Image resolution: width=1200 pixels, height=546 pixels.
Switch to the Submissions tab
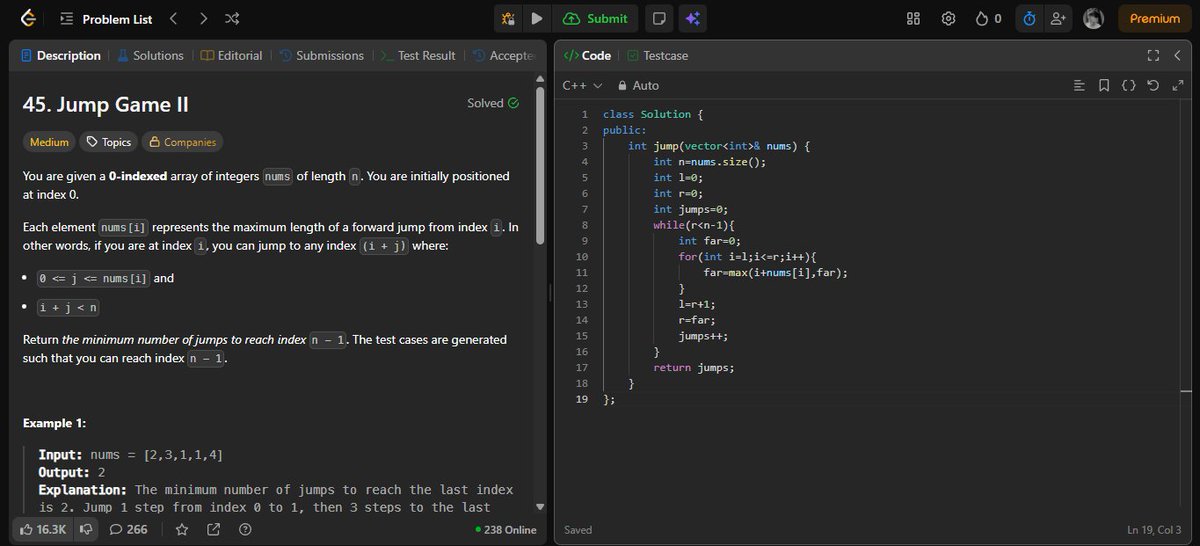321,55
